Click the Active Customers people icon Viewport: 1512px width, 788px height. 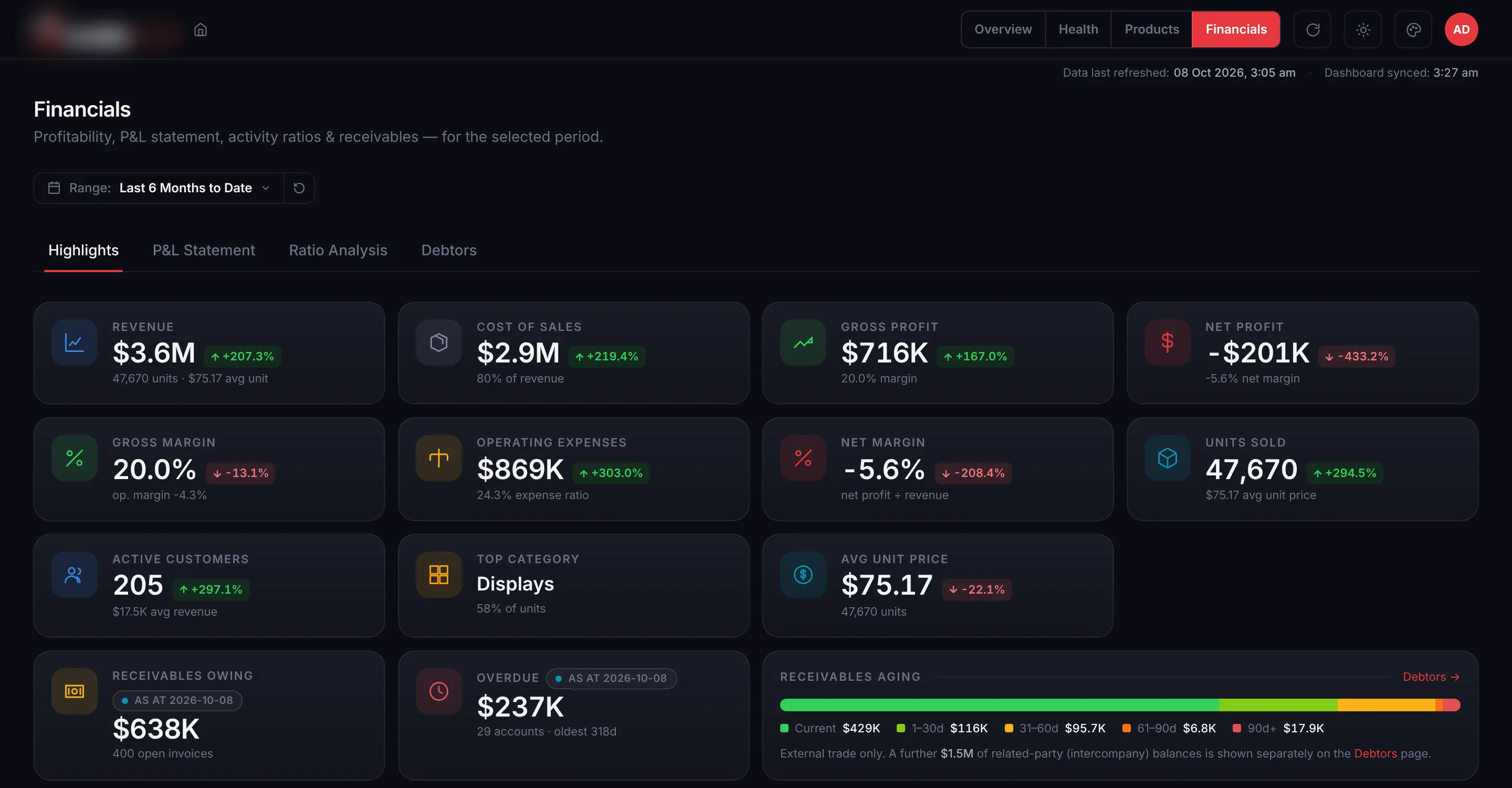[x=75, y=575]
